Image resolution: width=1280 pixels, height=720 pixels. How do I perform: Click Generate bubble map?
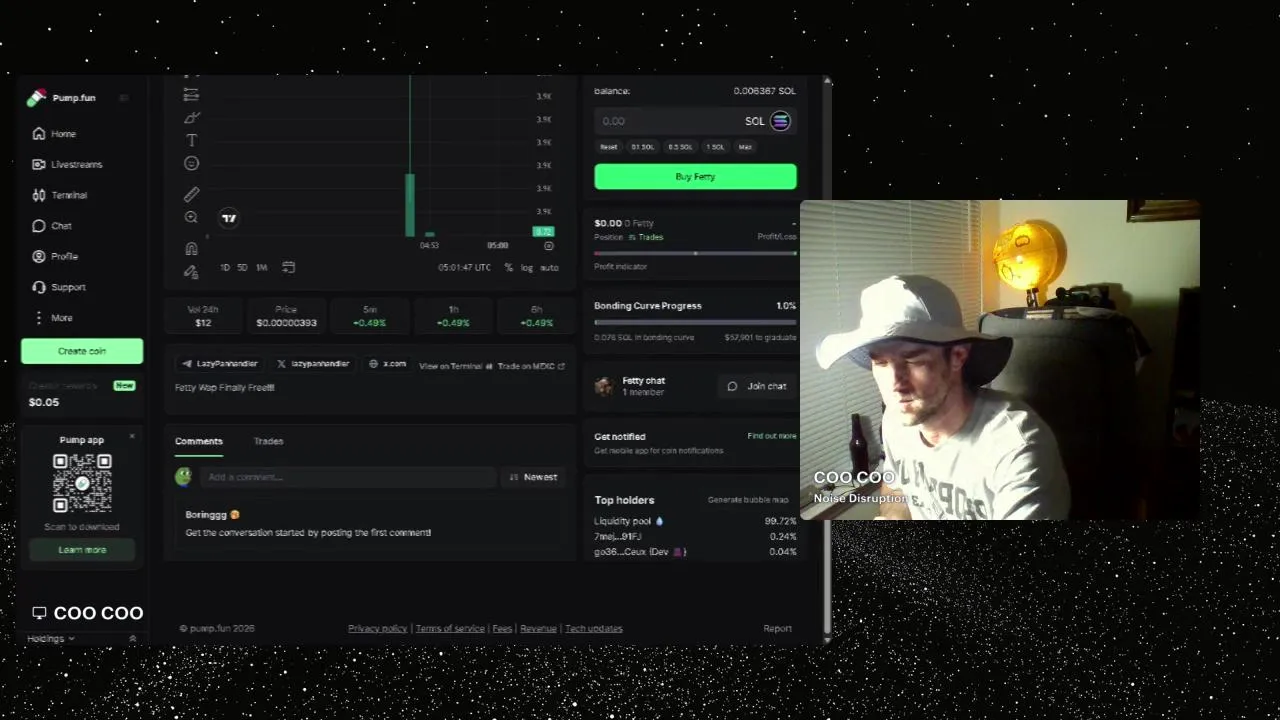tap(748, 500)
